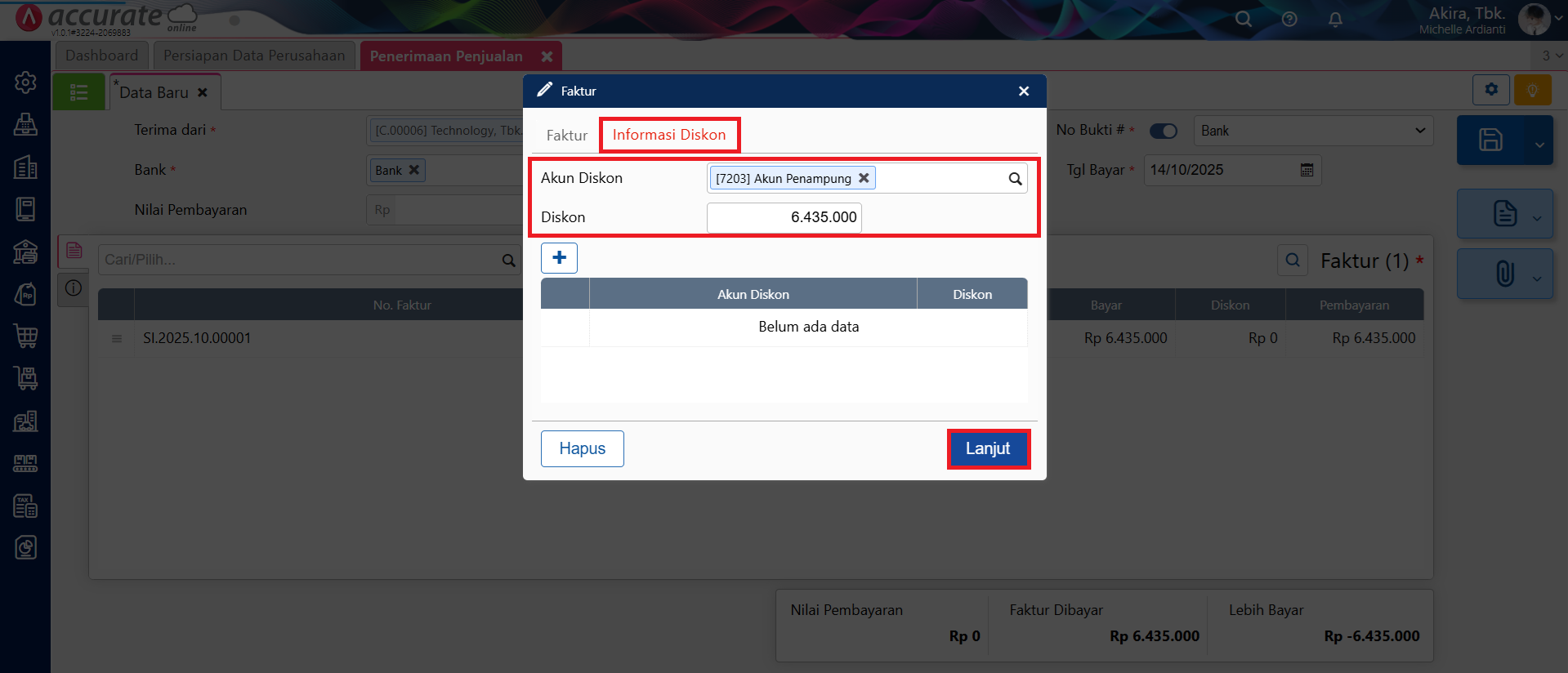Screen dimensions: 1568x673
Task: Remove the Bank tag selection
Action: click(x=414, y=170)
